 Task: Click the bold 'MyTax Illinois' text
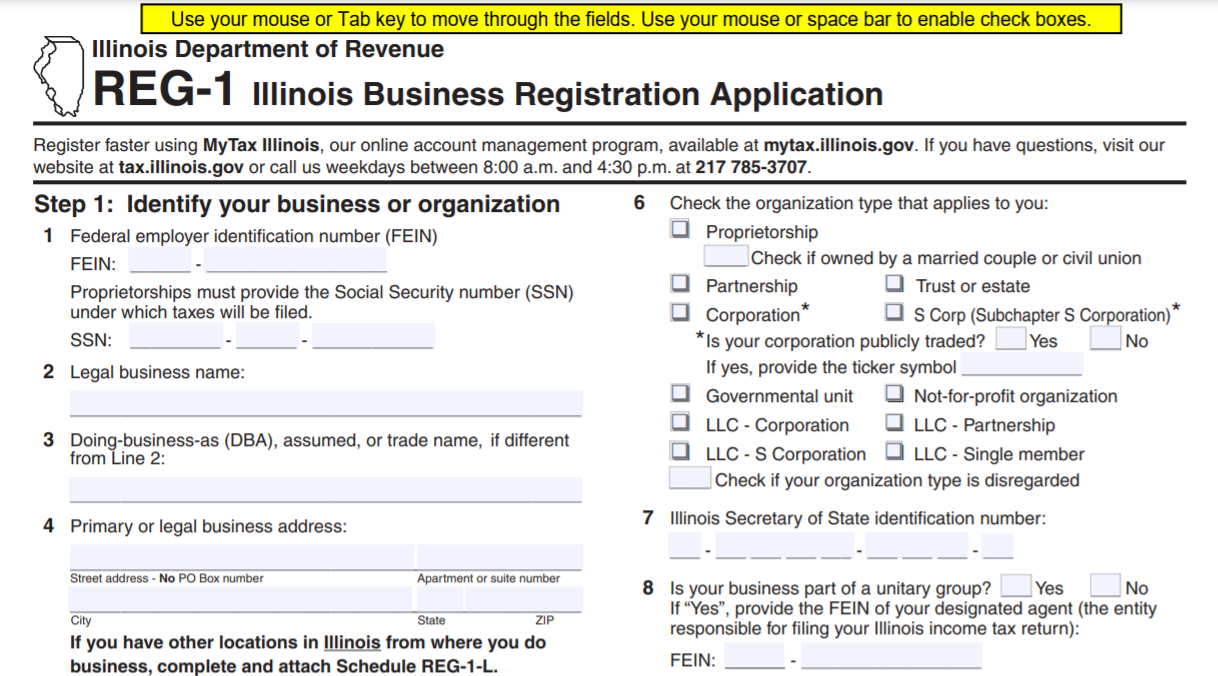click(x=261, y=145)
